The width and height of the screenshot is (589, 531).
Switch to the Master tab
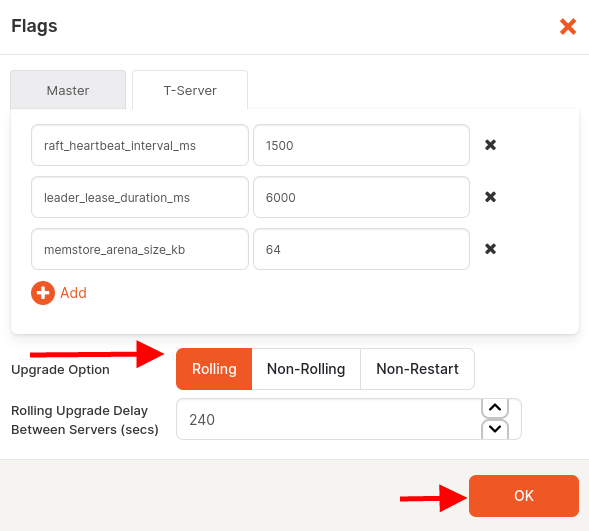click(68, 90)
